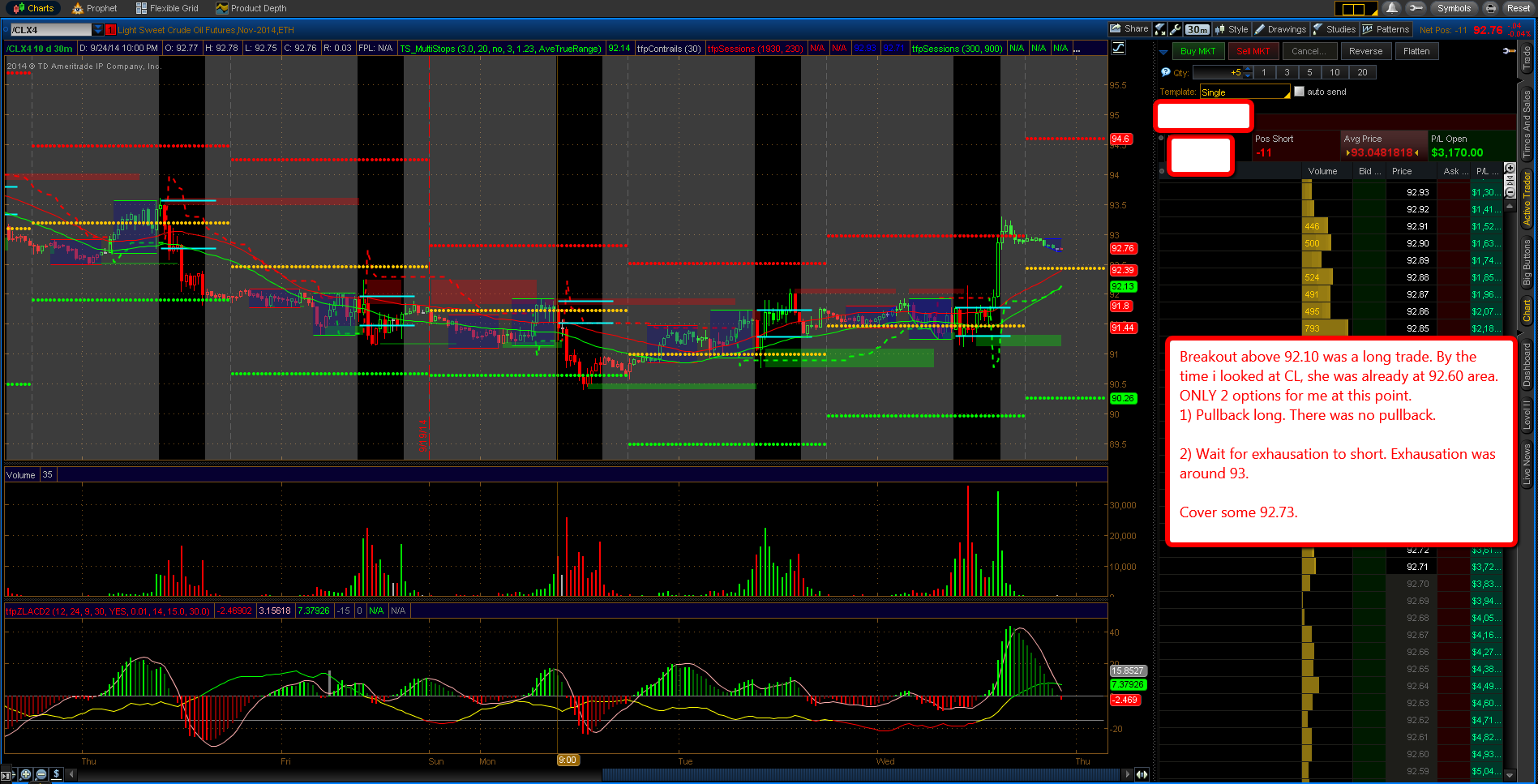Open Times And Sales side tab
The height and width of the screenshot is (784, 1538).
pyautogui.click(x=1527, y=123)
